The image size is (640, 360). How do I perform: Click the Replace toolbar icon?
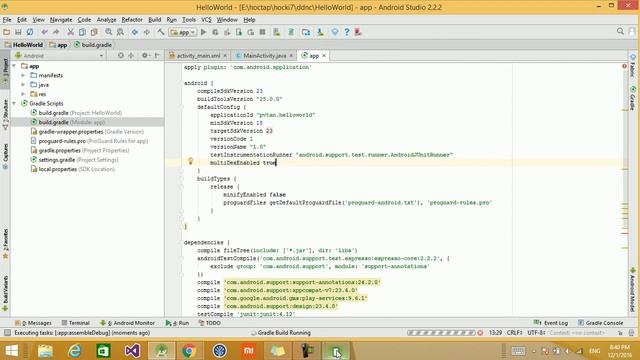(120, 32)
